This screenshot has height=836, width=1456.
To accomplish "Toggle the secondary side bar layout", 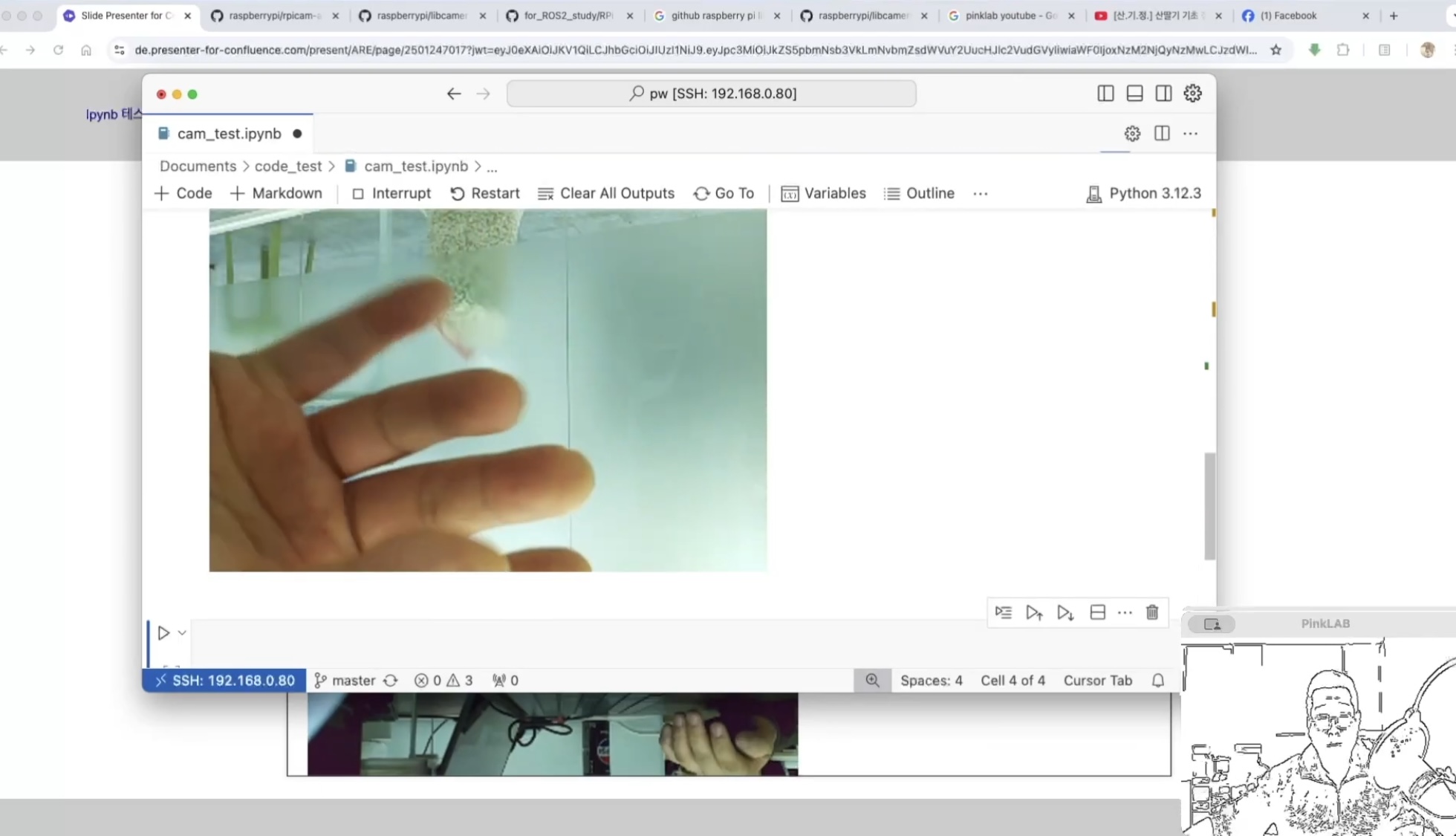I will pyautogui.click(x=1163, y=94).
